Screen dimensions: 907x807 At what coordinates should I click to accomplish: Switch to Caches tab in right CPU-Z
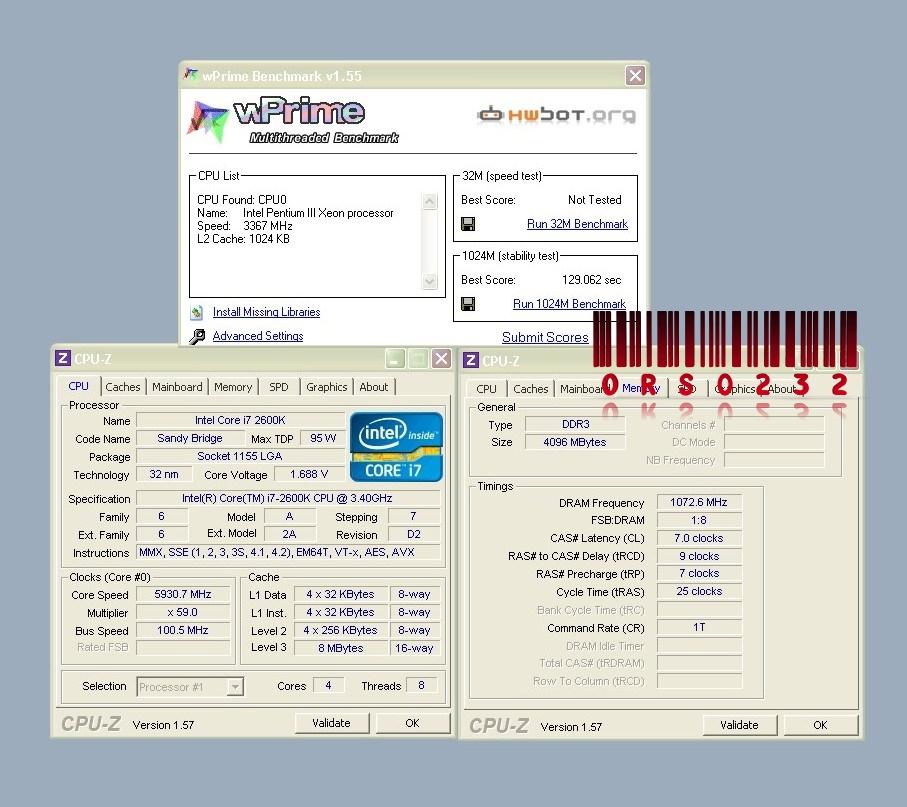point(530,389)
